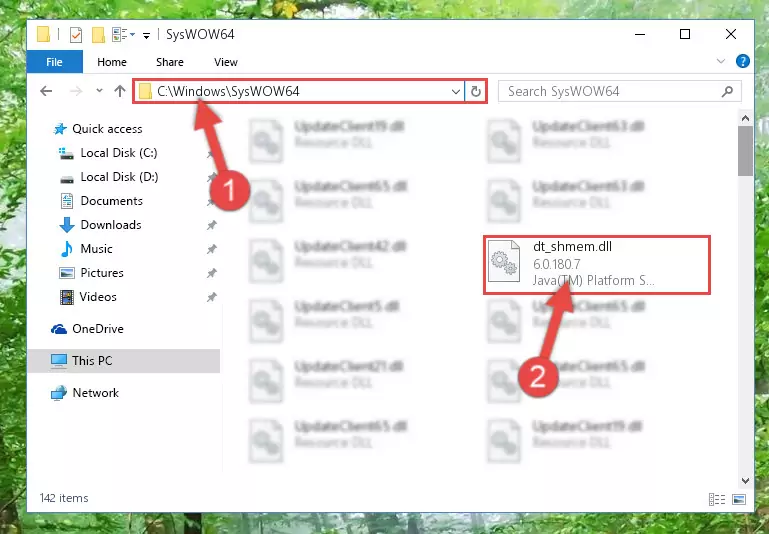Select OneDrive in navigation pane

[x=98, y=329]
